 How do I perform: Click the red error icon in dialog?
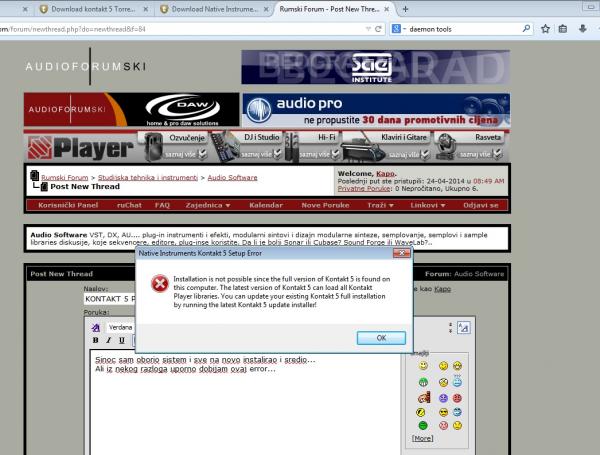click(159, 284)
